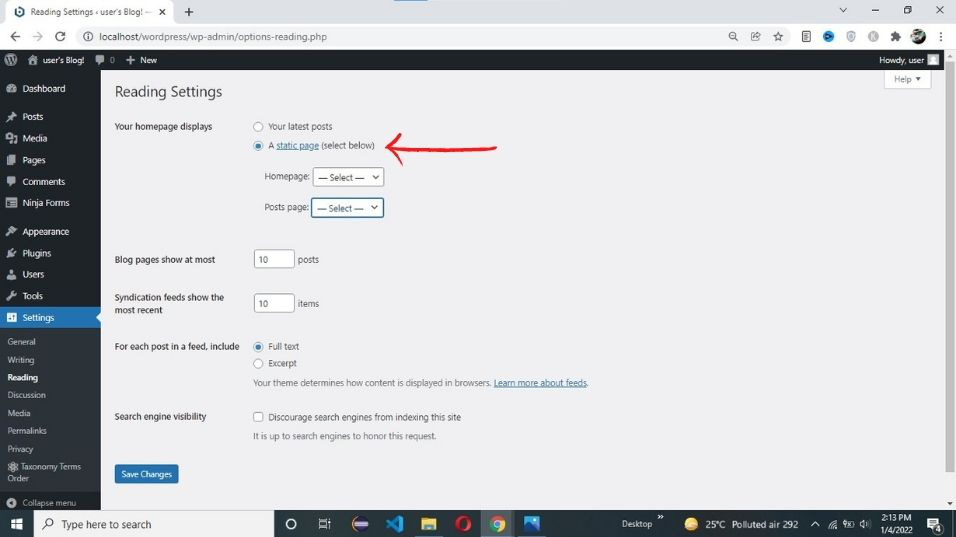Select the A static page radio
The image size is (956, 537).
coord(258,146)
